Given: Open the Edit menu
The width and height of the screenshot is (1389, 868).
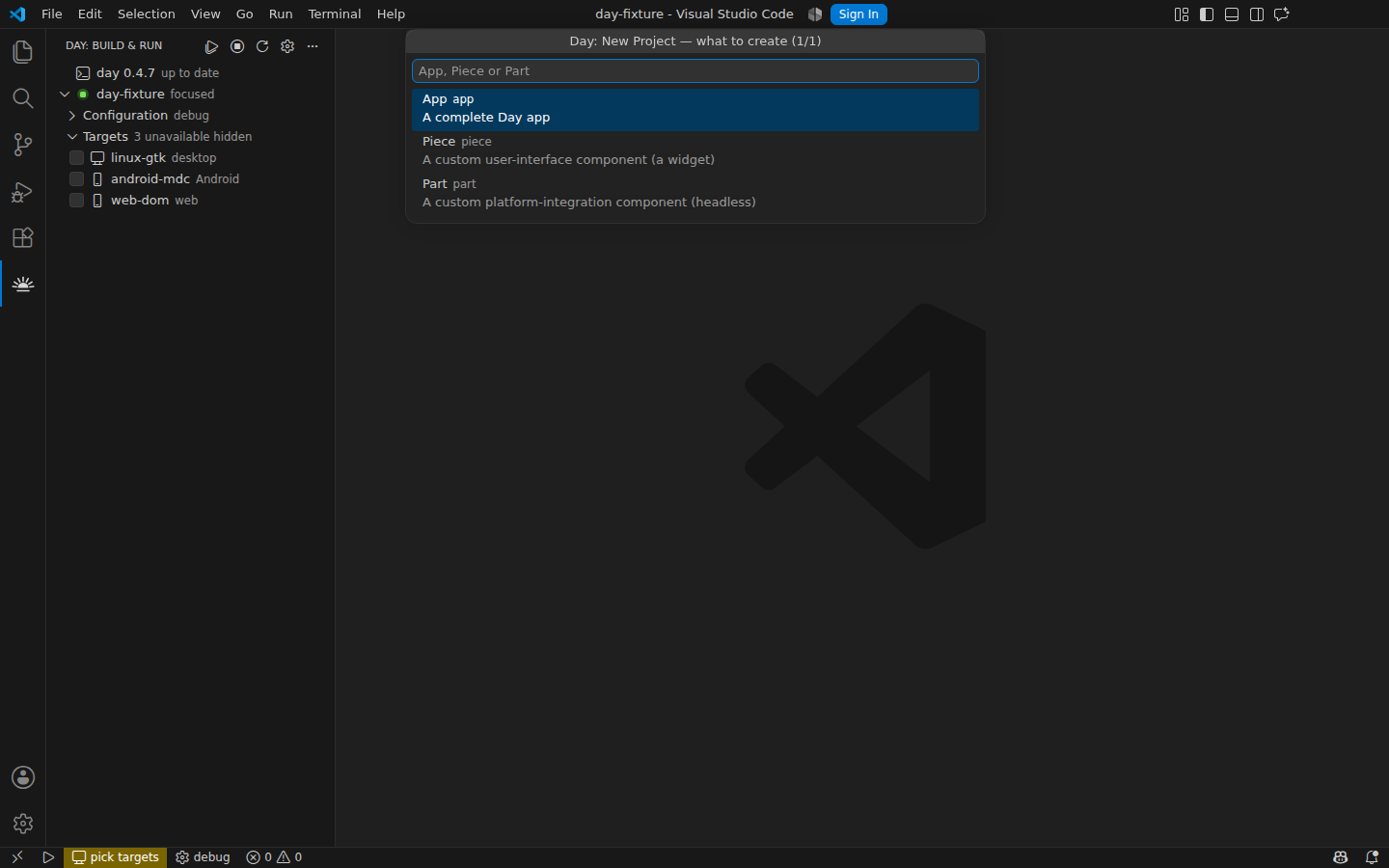Looking at the screenshot, I should 90,14.
